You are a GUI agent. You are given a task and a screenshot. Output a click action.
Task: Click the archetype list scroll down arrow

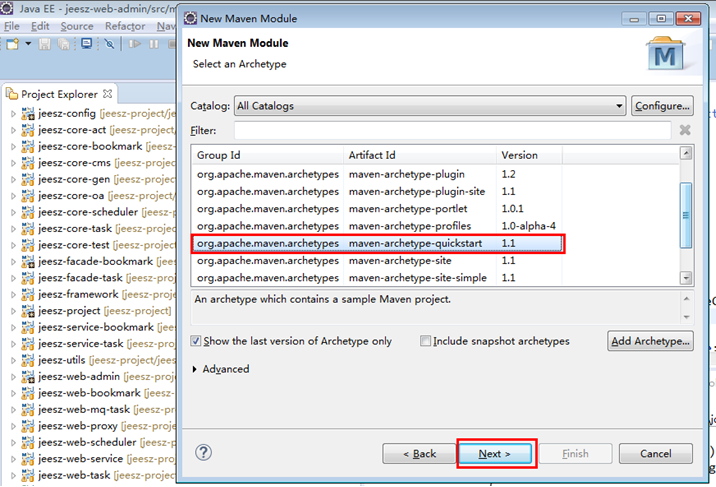pos(685,277)
